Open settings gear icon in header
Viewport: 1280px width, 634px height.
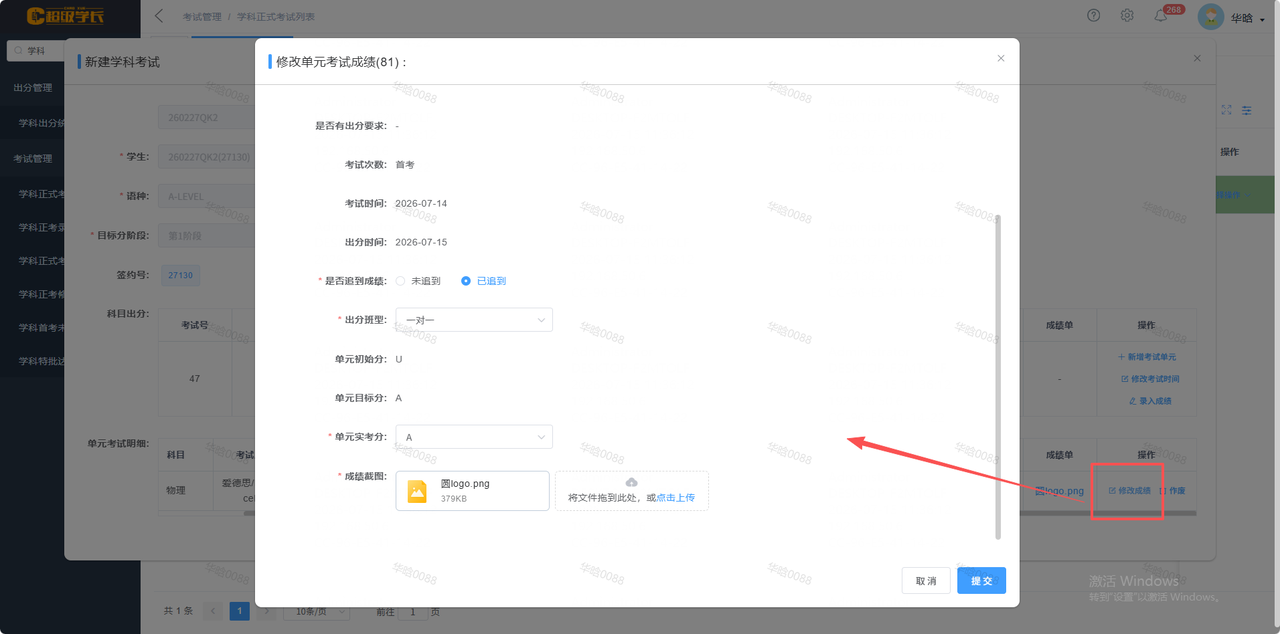coord(1127,16)
